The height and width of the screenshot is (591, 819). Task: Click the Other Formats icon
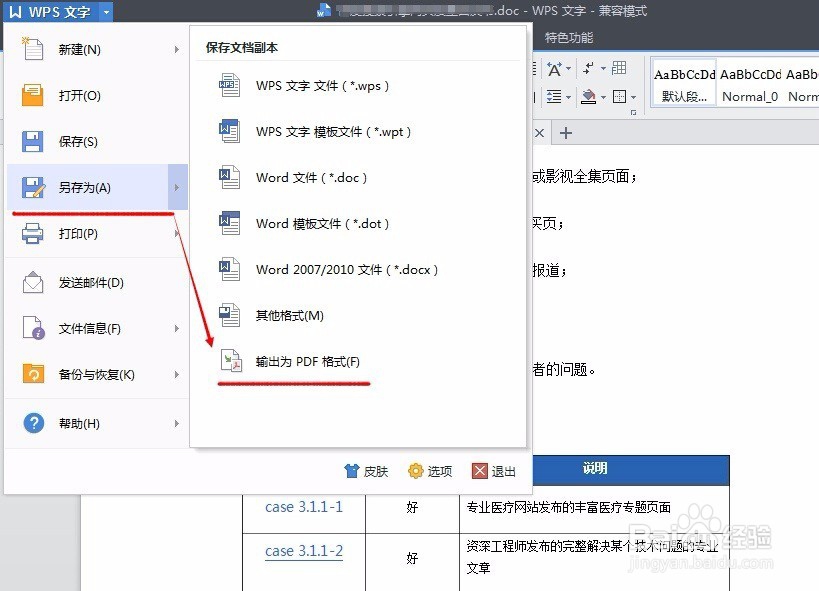(229, 315)
